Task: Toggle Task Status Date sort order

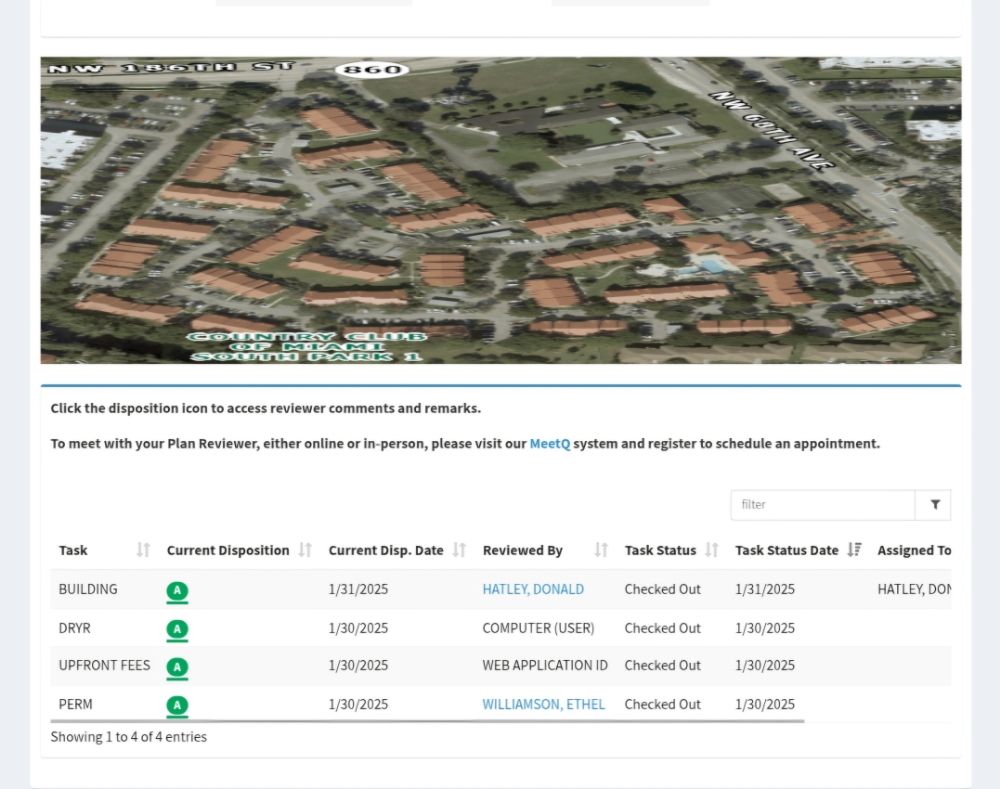Action: coord(854,550)
